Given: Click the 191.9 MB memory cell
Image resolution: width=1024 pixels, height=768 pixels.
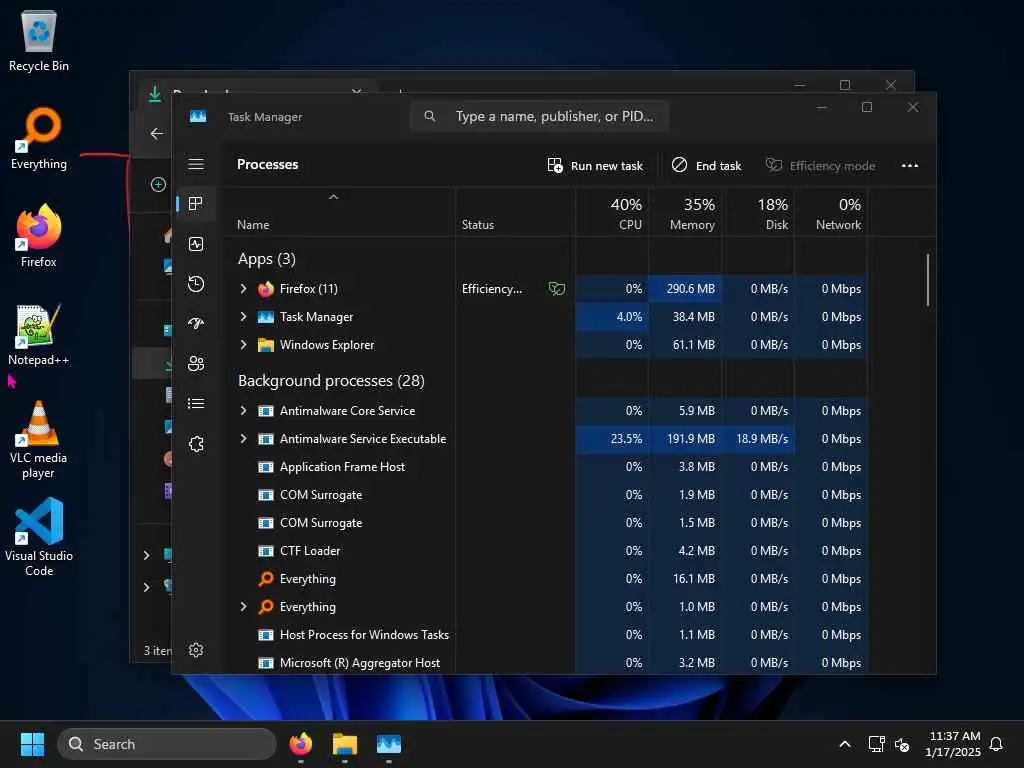Looking at the screenshot, I should pos(686,439).
